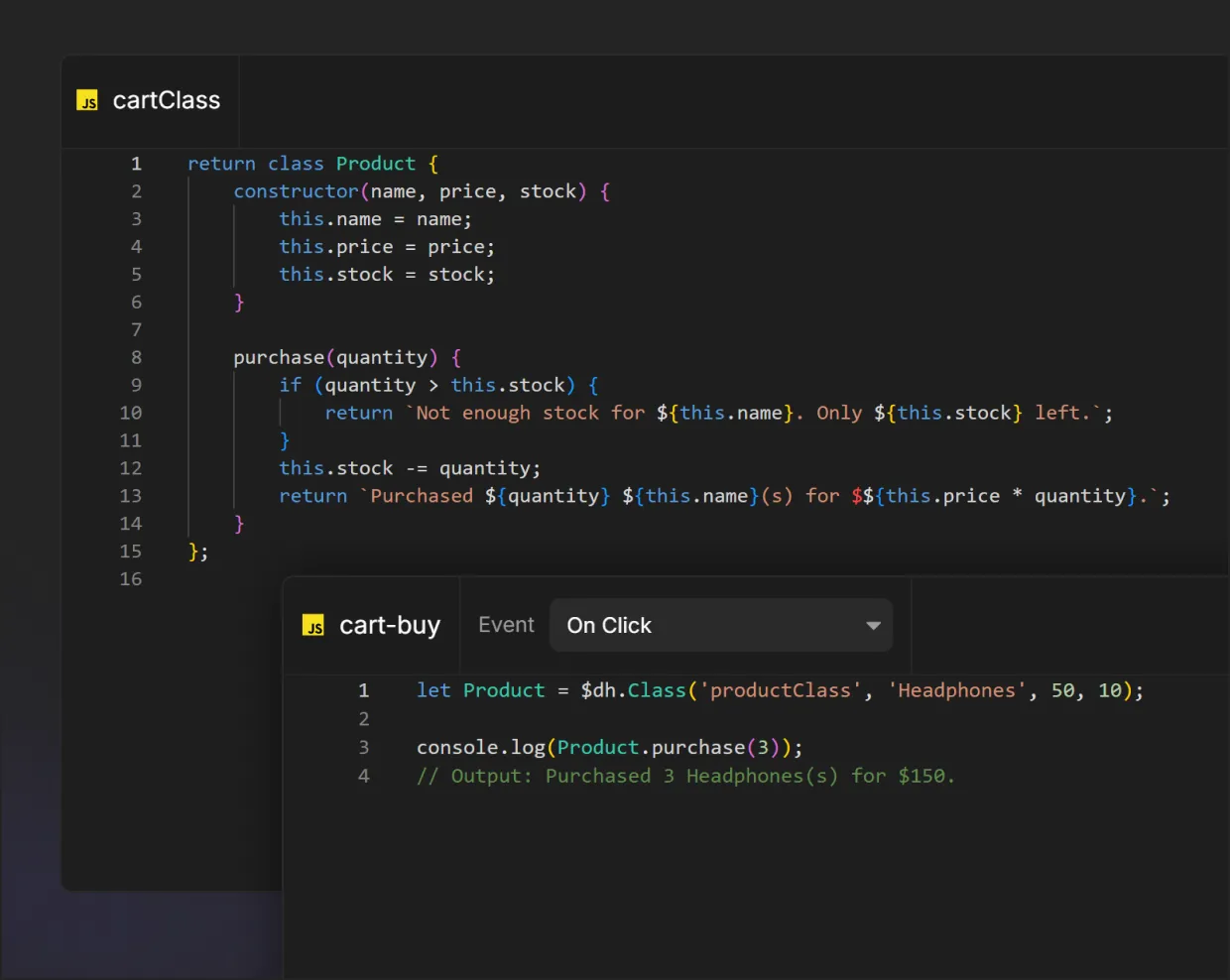Click the 'Event' label
The width and height of the screenshot is (1230, 980).
point(506,625)
